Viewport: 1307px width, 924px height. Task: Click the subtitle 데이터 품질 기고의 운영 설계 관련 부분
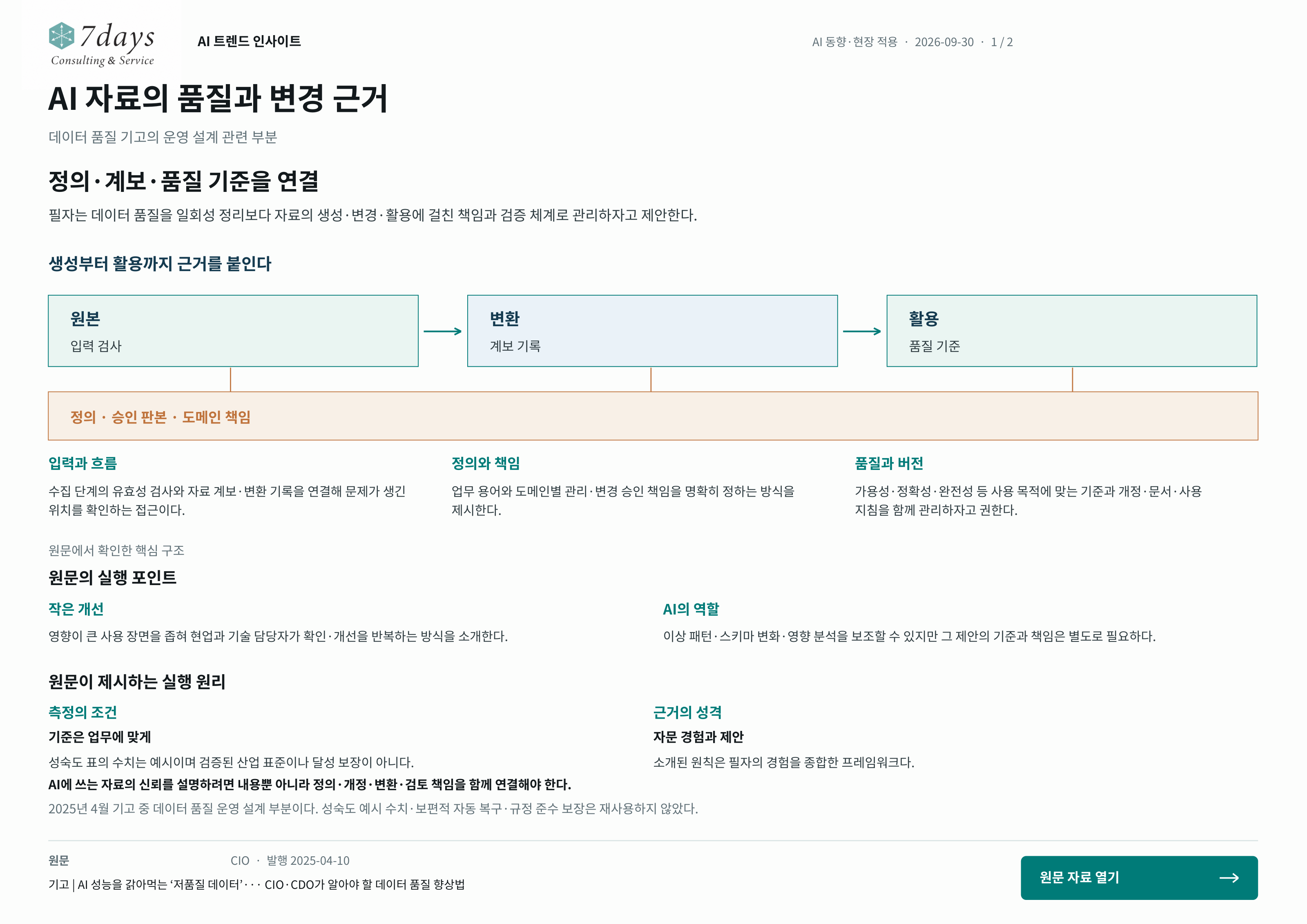162,137
